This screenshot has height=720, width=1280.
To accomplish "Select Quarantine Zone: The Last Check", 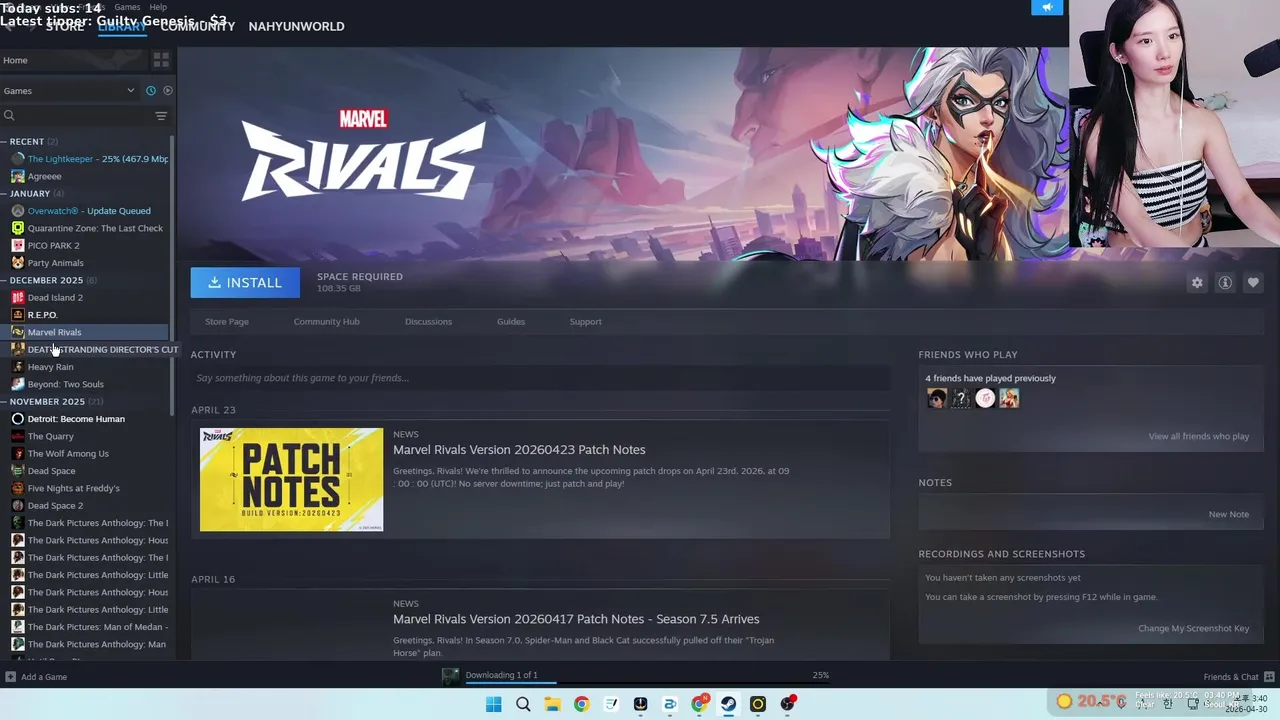I will coord(95,228).
